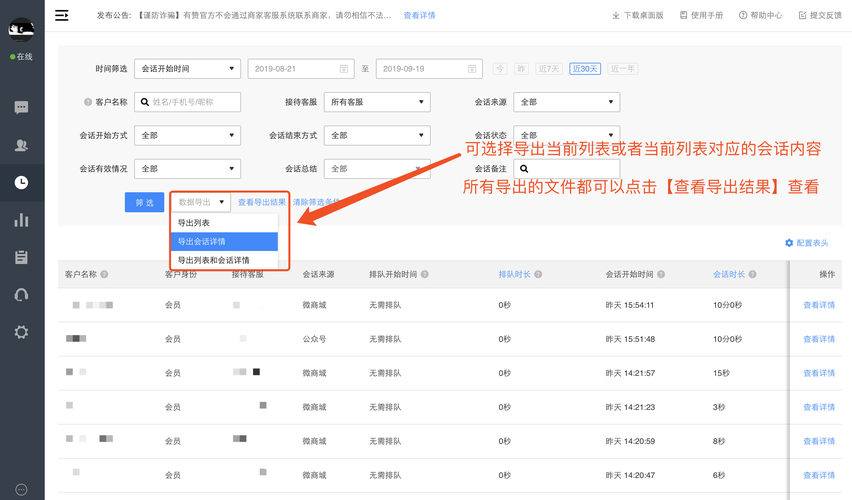Open the history clock sidebar icon

coord(21,183)
